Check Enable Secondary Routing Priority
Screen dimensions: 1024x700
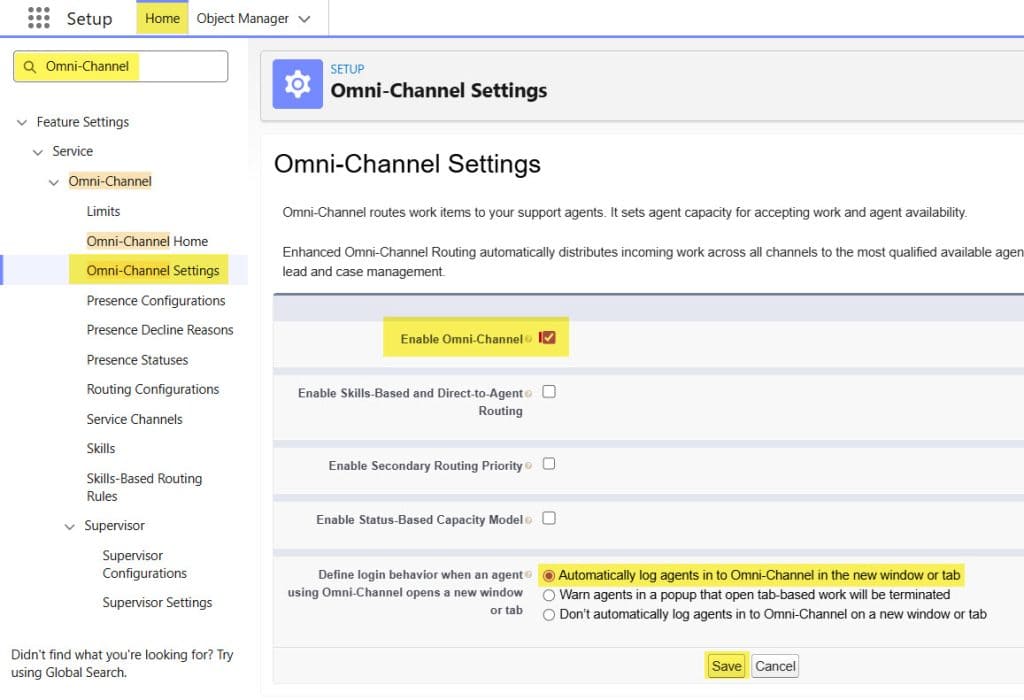pos(549,464)
